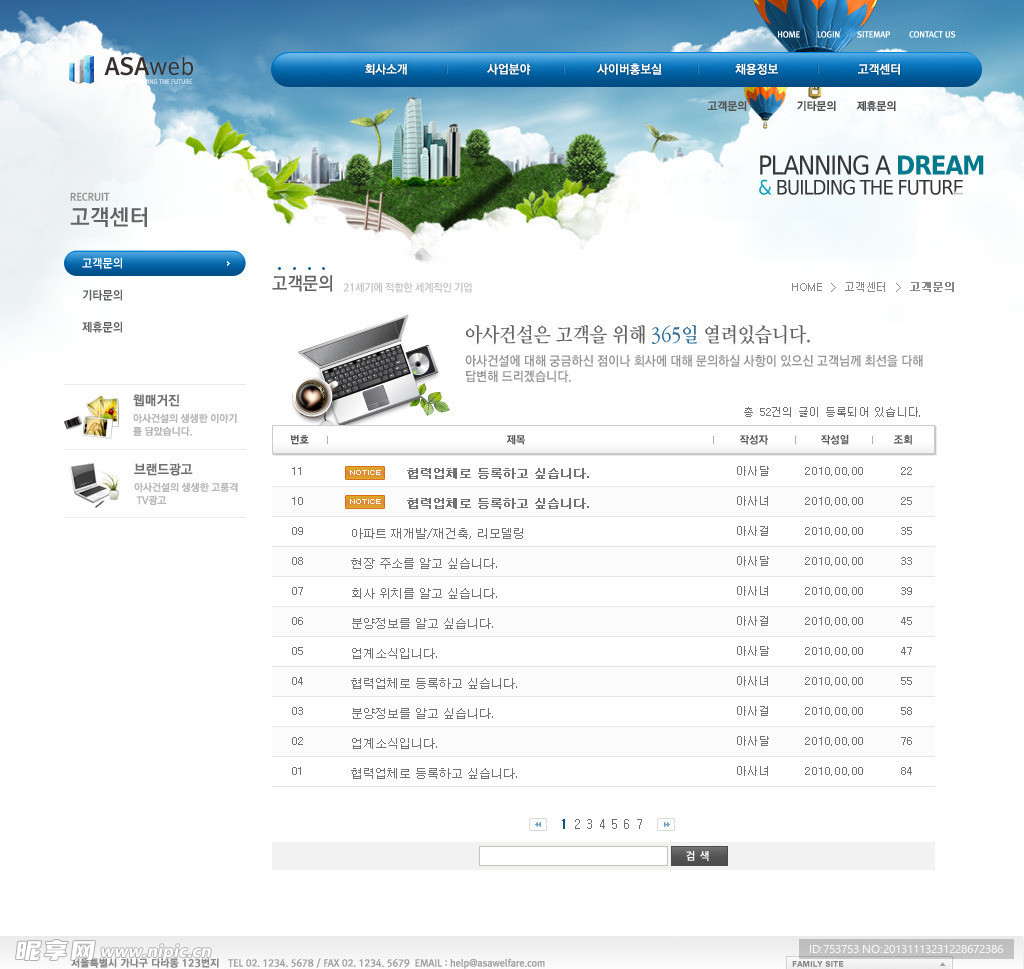
Task: Select 제휴문의 in the left sidebar
Action: [102, 327]
